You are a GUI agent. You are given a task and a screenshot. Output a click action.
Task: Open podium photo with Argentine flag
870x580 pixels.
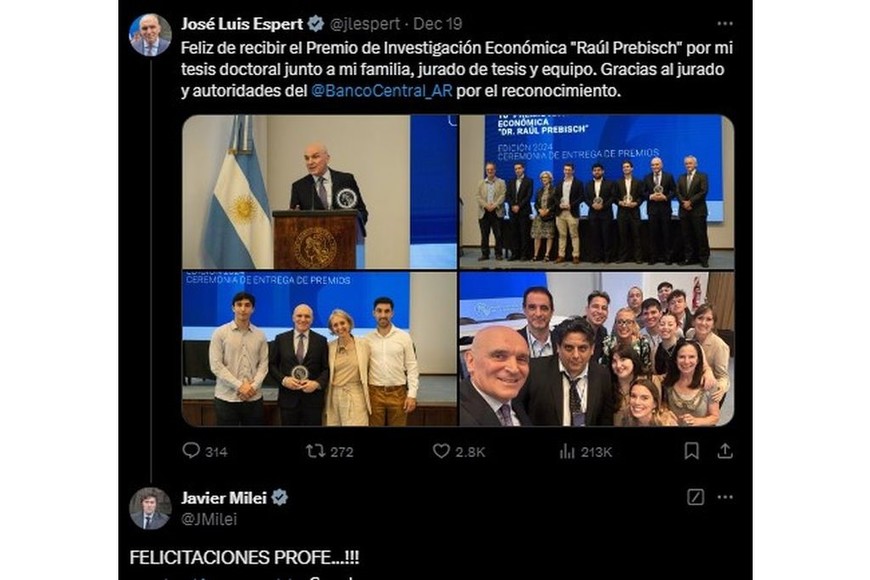(x=319, y=191)
